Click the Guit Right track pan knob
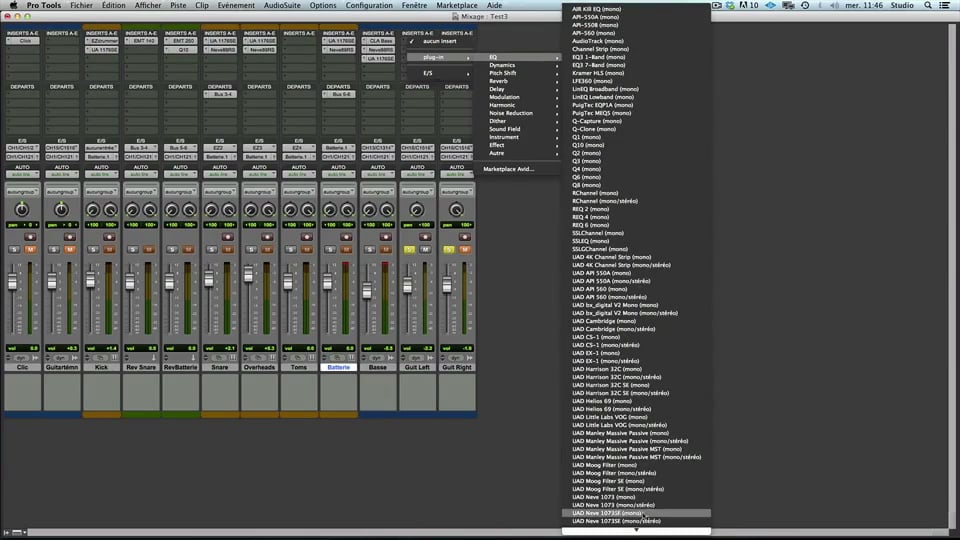 click(456, 209)
